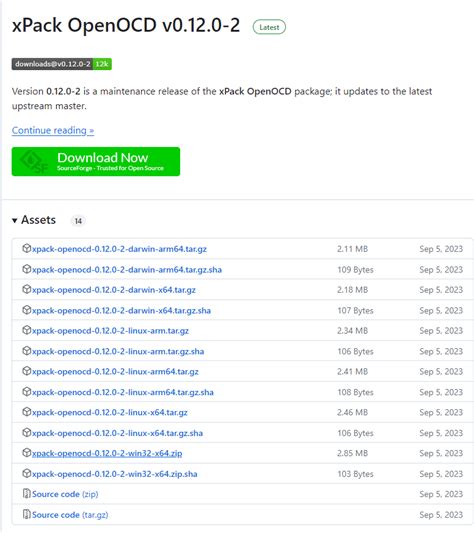Image resolution: width=474 pixels, height=533 pixels.
Task: Click package icon beside linux-arm64.tar.gz
Action: point(27,371)
